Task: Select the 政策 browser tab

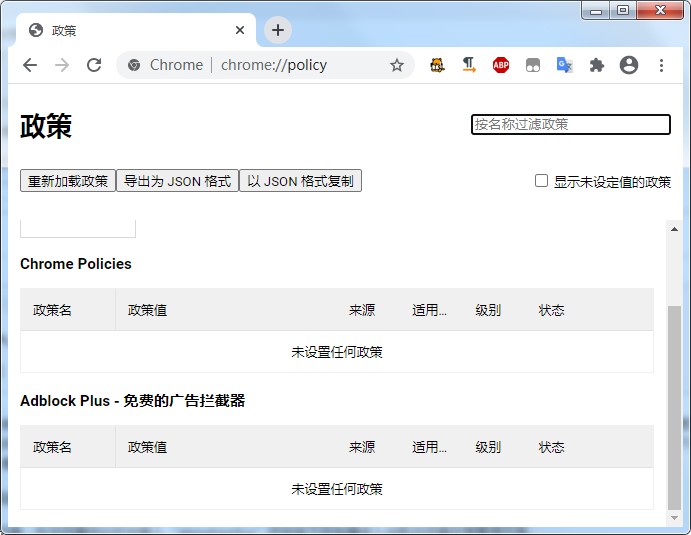Action: click(x=136, y=30)
